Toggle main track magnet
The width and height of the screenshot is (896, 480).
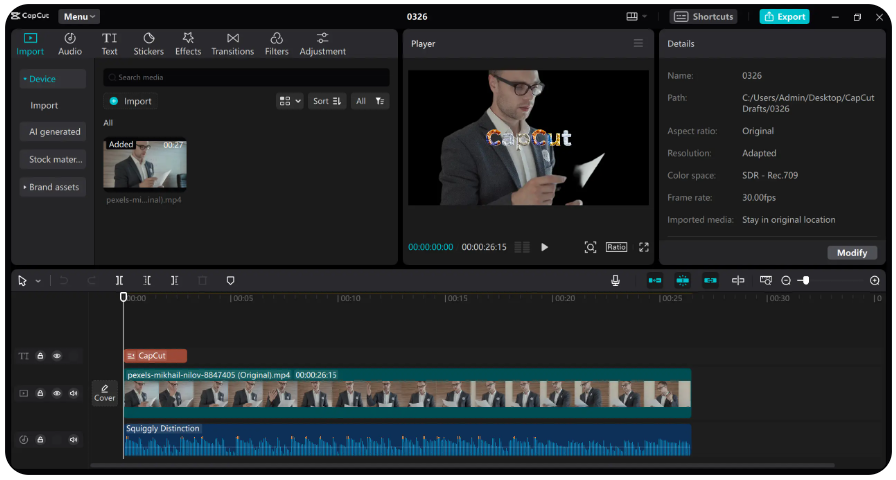[x=655, y=281]
